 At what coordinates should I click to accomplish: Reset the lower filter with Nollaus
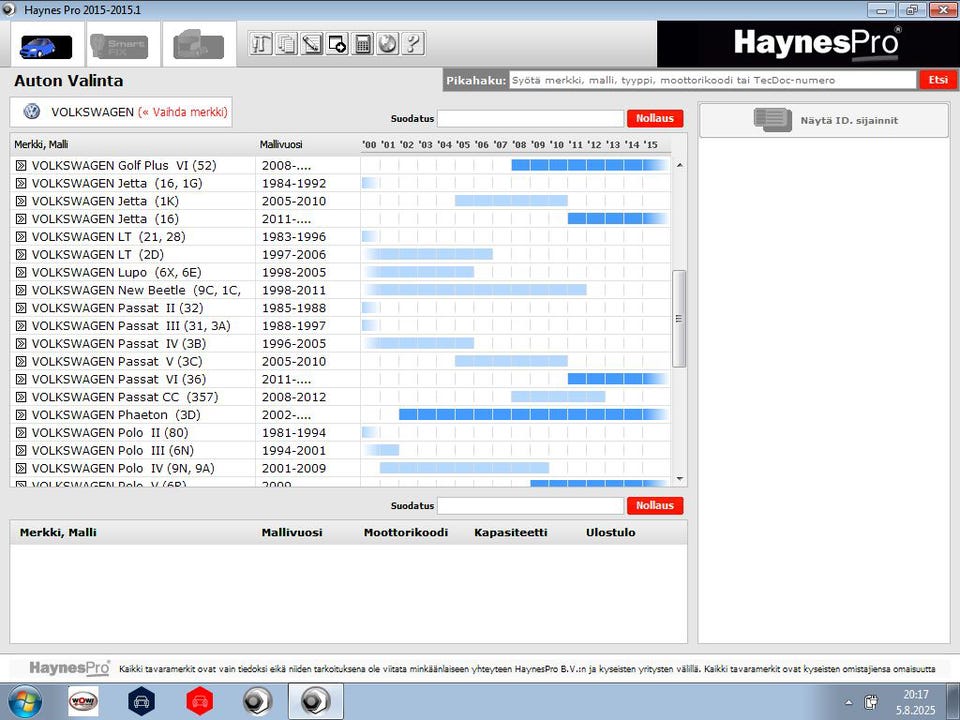coord(654,505)
